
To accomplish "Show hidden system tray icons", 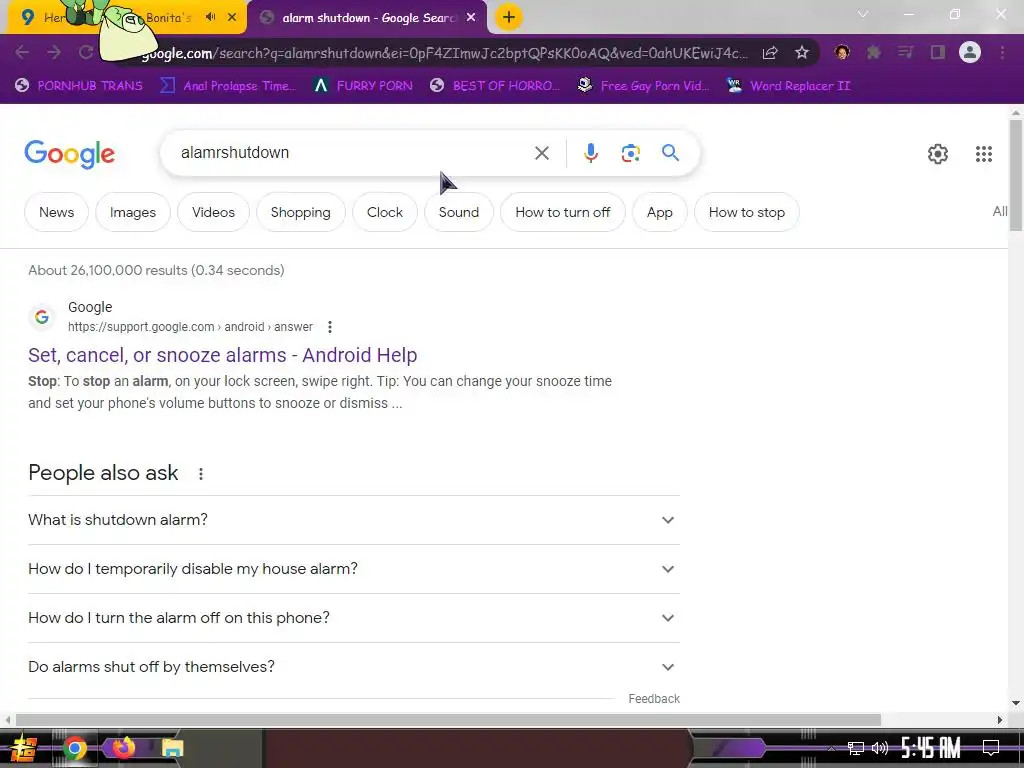I will tap(831, 748).
